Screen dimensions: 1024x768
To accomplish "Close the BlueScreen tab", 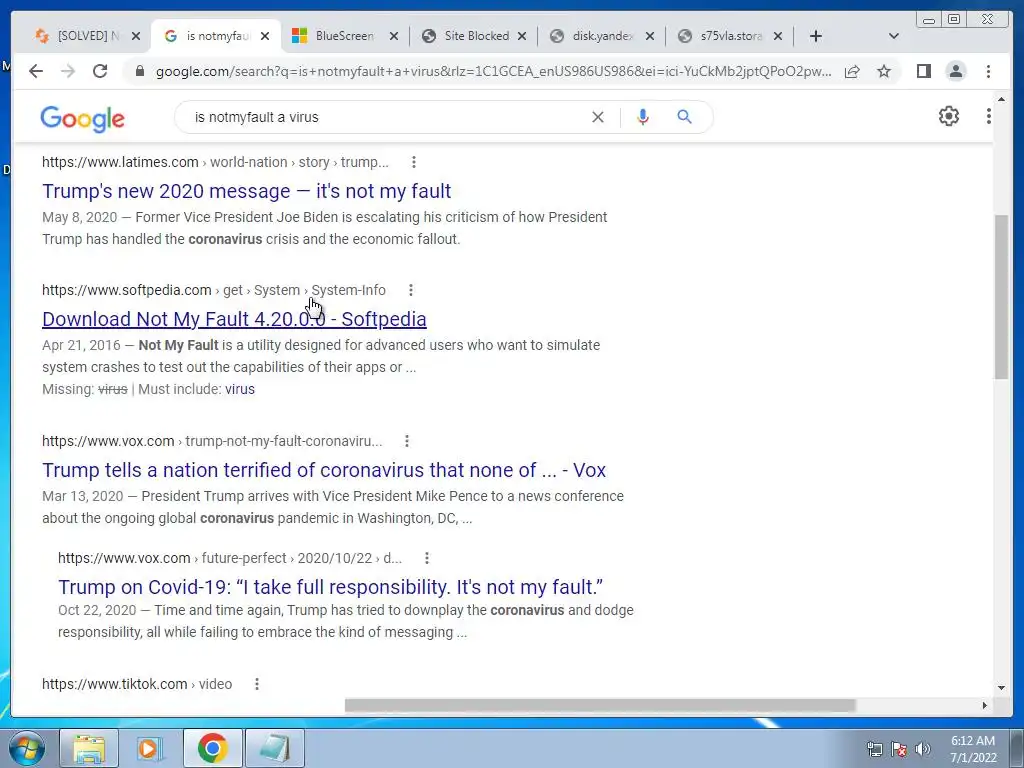I will (x=394, y=37).
